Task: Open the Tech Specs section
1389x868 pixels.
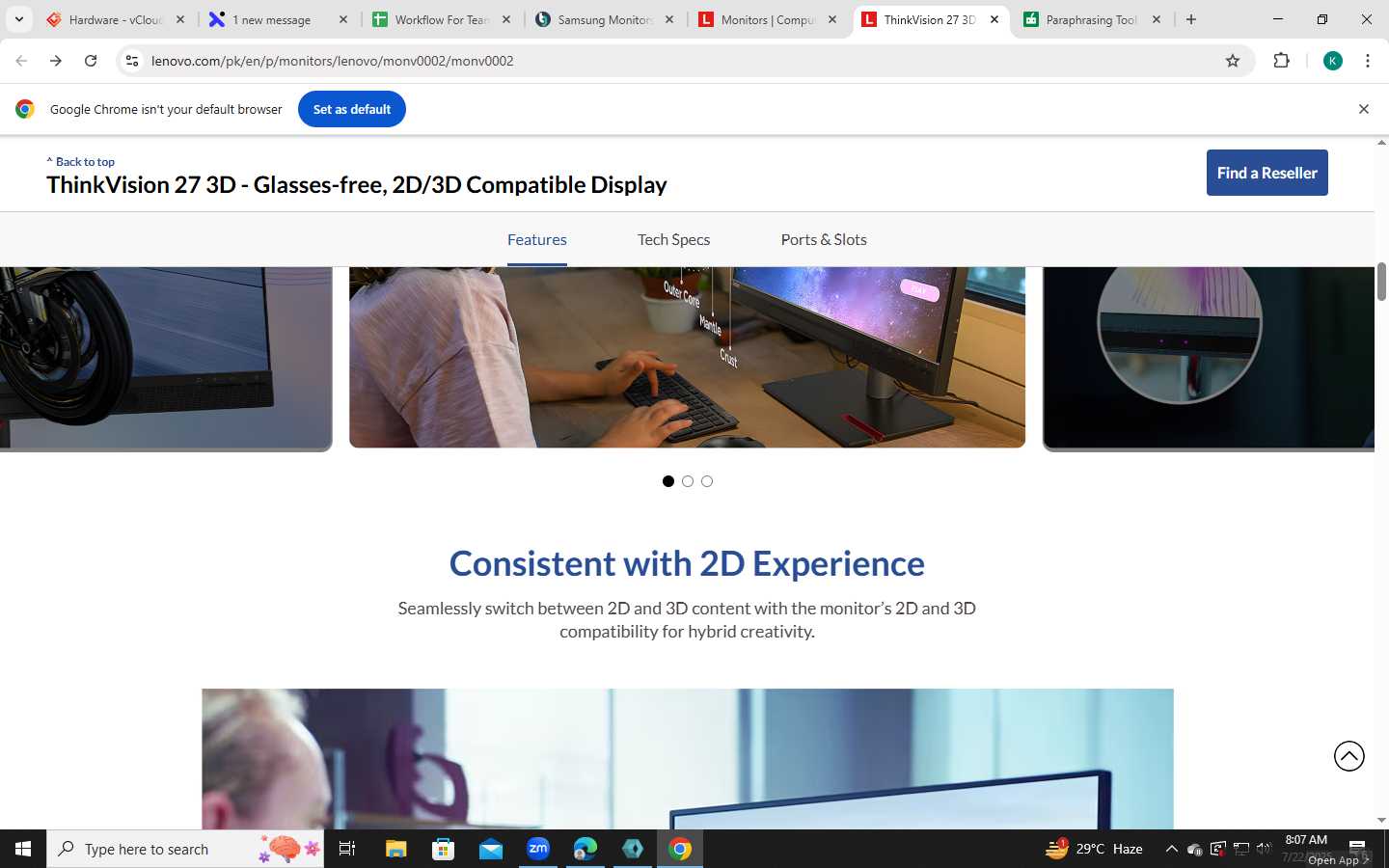Action: [673, 239]
